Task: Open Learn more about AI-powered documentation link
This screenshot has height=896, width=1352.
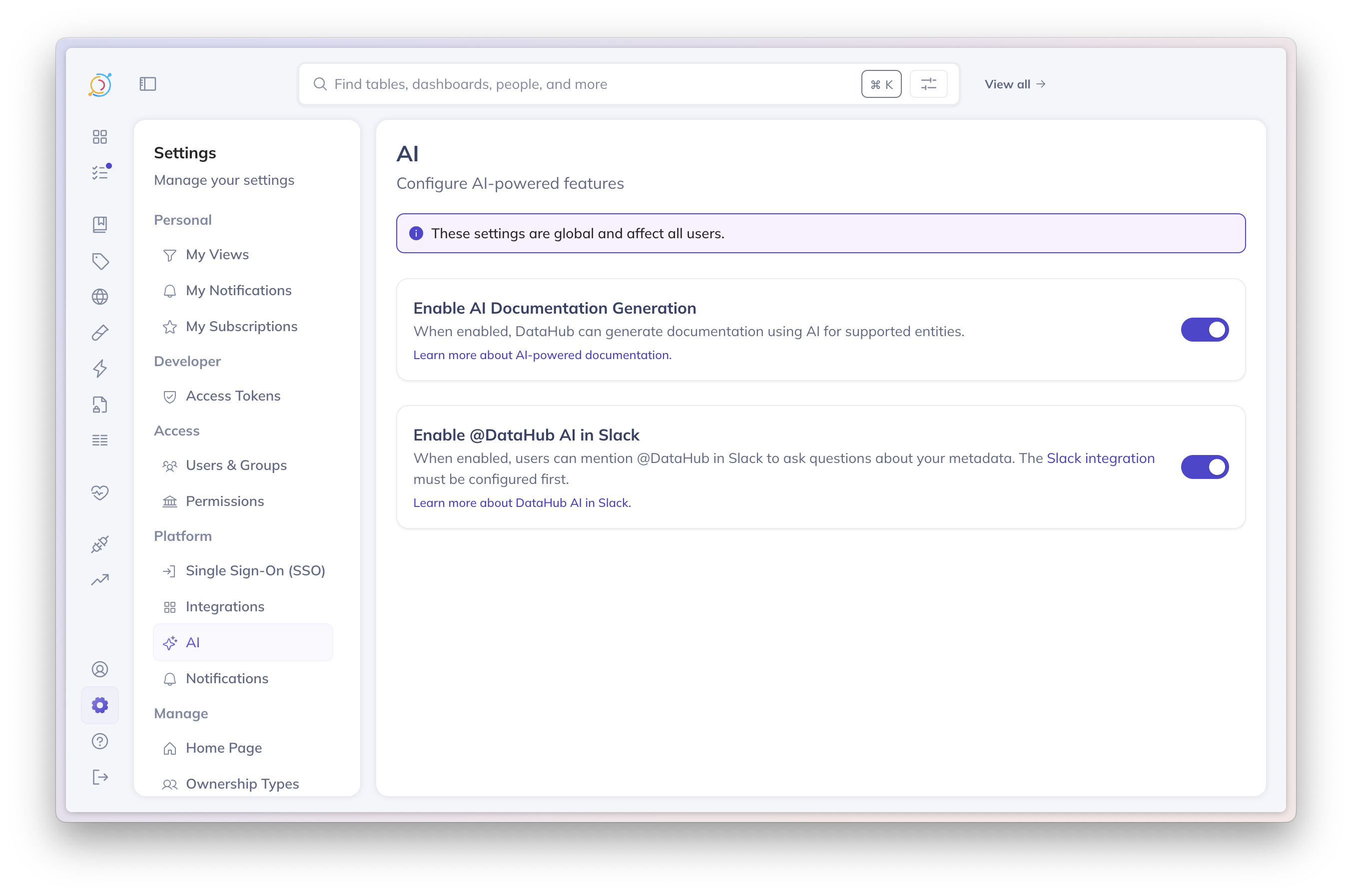Action: (x=542, y=355)
